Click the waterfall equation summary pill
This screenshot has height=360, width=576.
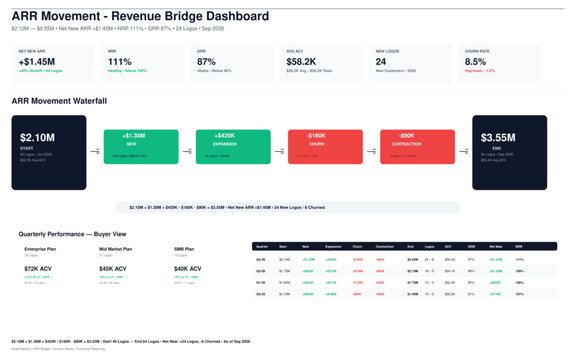(288, 207)
